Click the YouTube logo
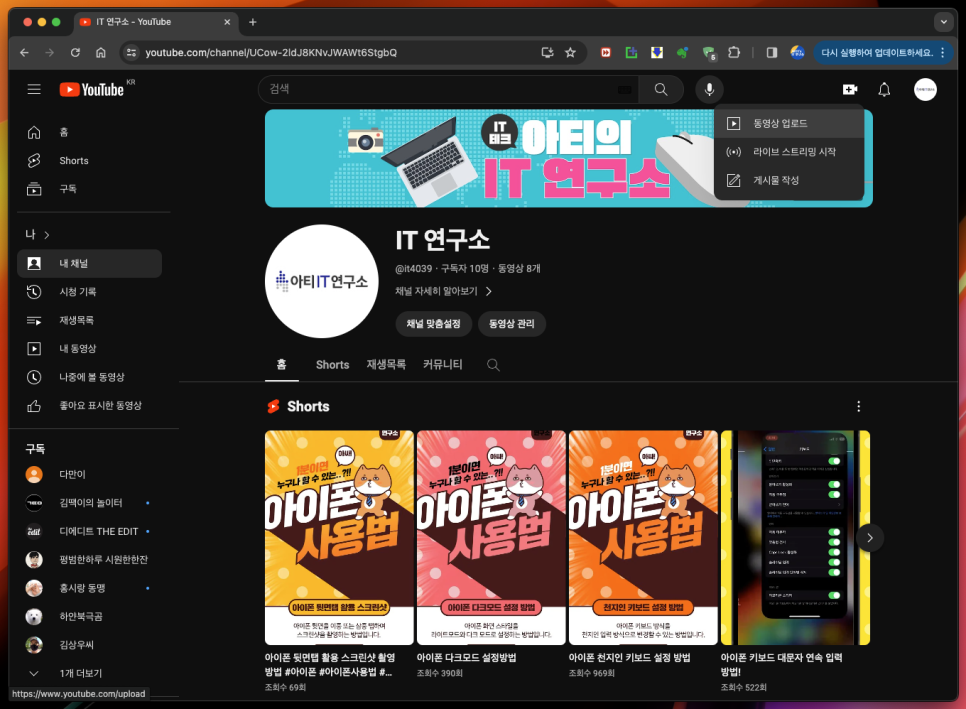The height and width of the screenshot is (709, 966). point(91,89)
